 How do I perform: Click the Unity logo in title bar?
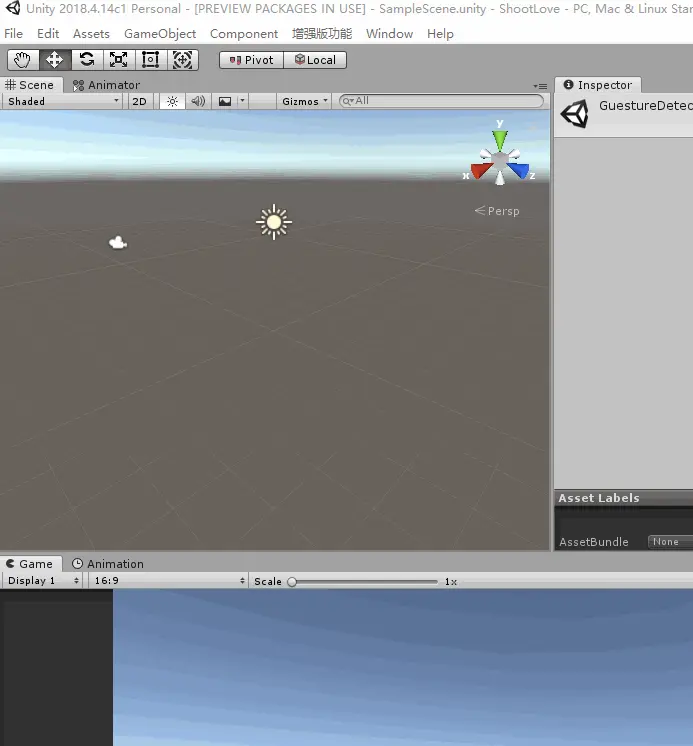(x=13, y=8)
